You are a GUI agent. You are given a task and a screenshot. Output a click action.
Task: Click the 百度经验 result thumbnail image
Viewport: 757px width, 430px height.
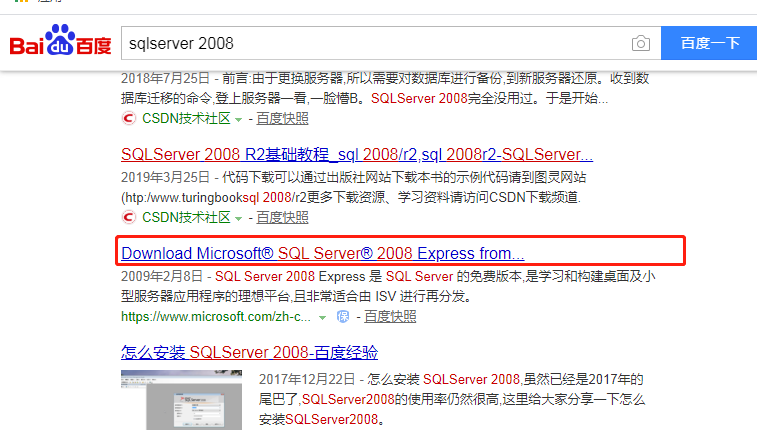coord(182,400)
